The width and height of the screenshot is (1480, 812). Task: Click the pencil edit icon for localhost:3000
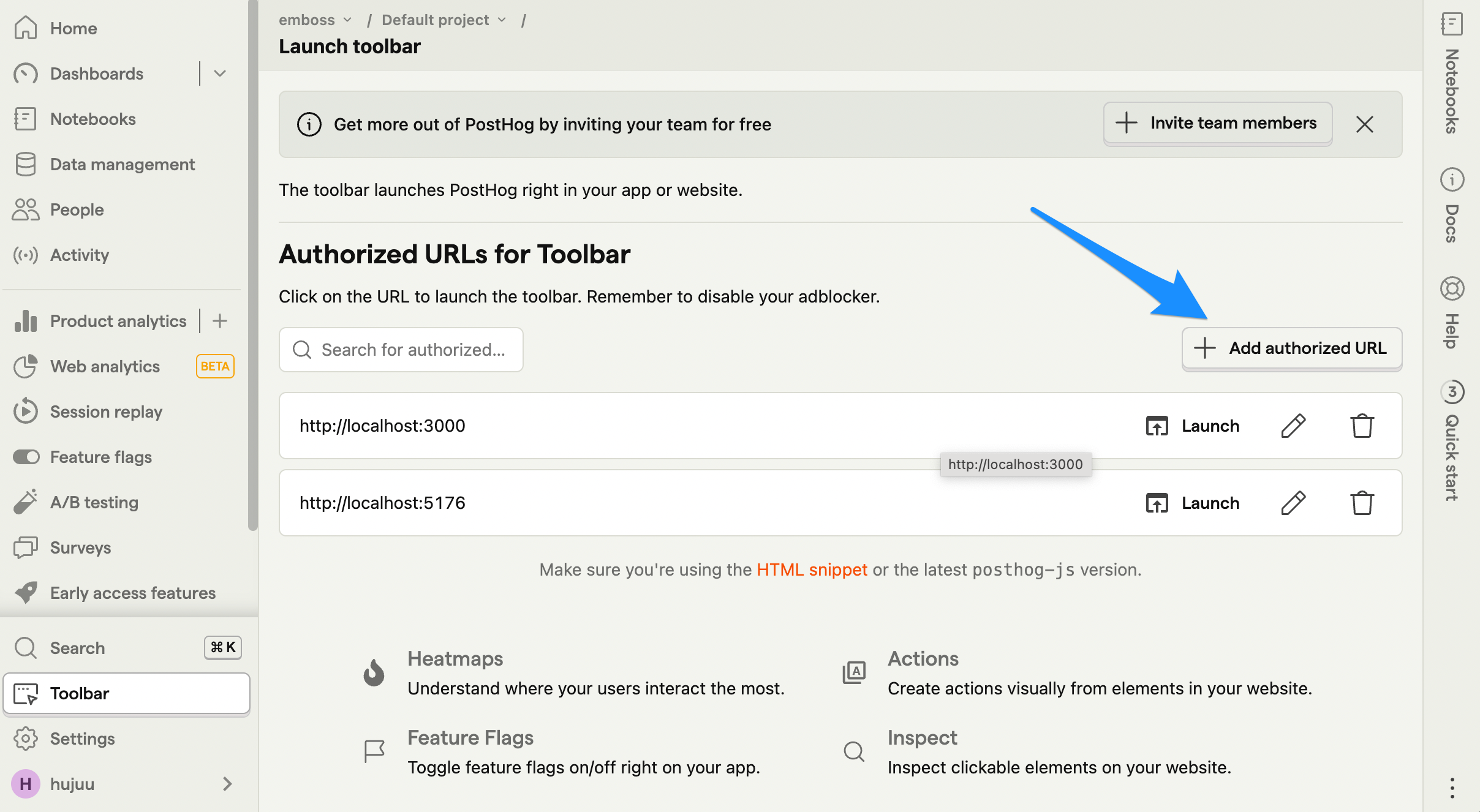(x=1293, y=426)
